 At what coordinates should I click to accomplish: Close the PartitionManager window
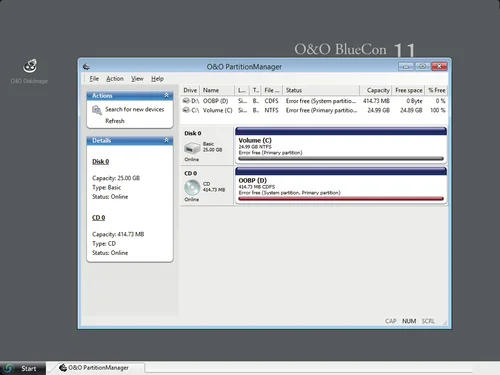click(439, 66)
